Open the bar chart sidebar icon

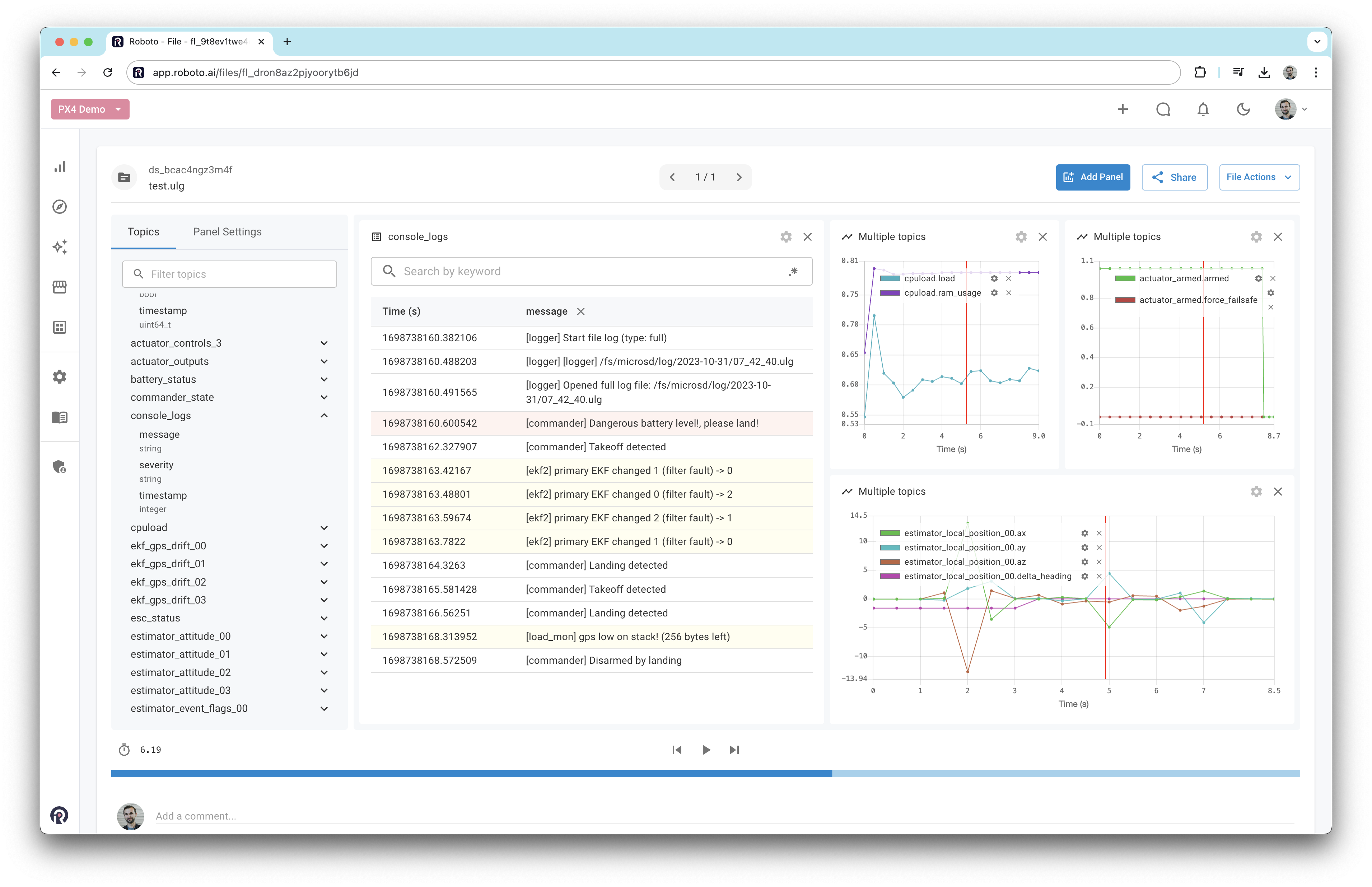[60, 166]
